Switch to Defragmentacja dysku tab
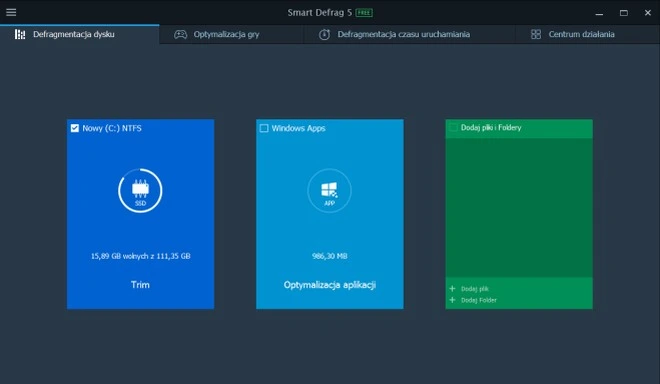 [80, 34]
